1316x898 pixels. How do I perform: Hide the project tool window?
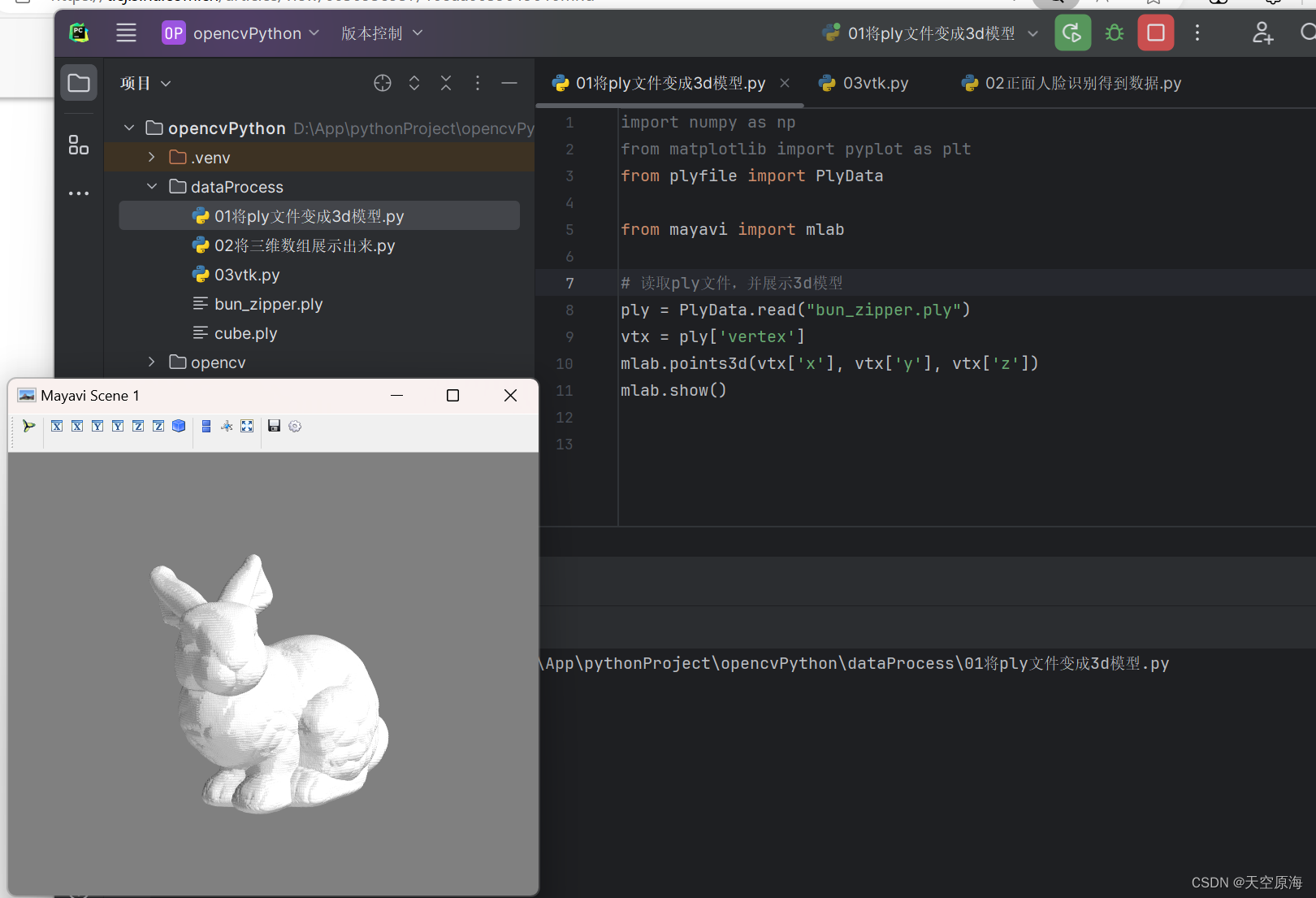(x=509, y=83)
